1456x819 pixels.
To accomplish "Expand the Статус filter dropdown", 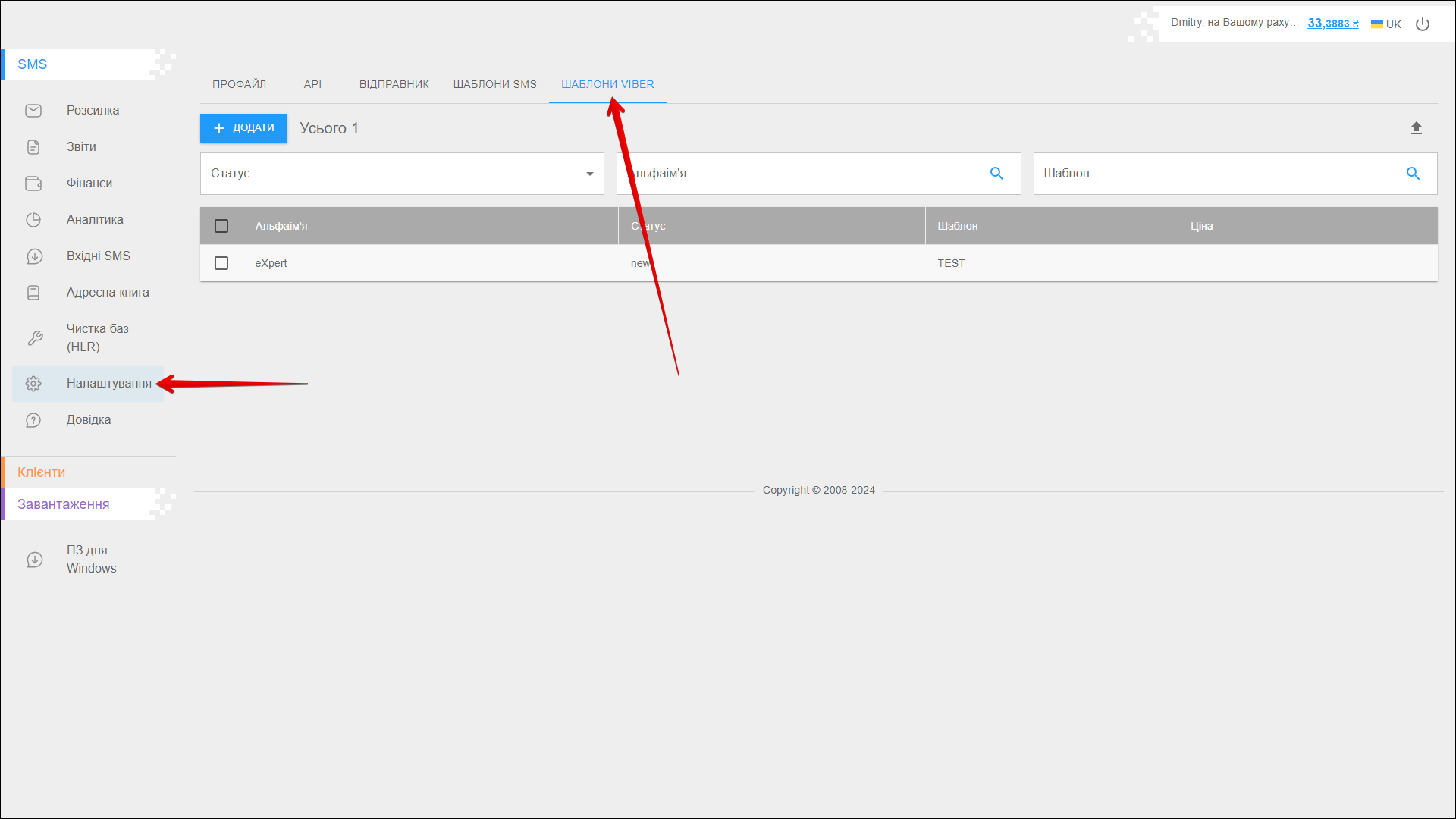I will point(402,174).
